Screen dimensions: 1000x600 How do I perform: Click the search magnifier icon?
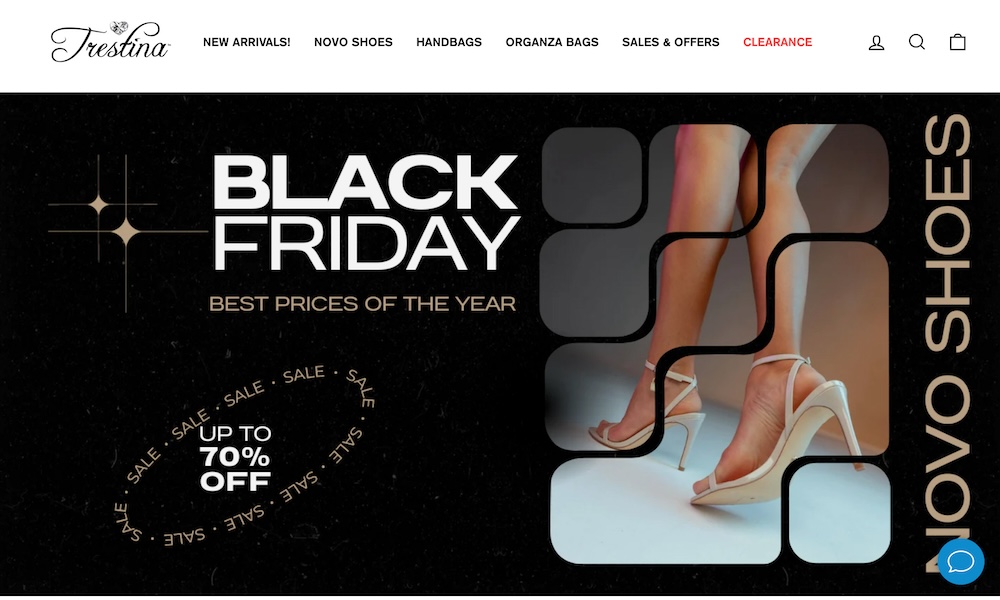click(x=916, y=42)
